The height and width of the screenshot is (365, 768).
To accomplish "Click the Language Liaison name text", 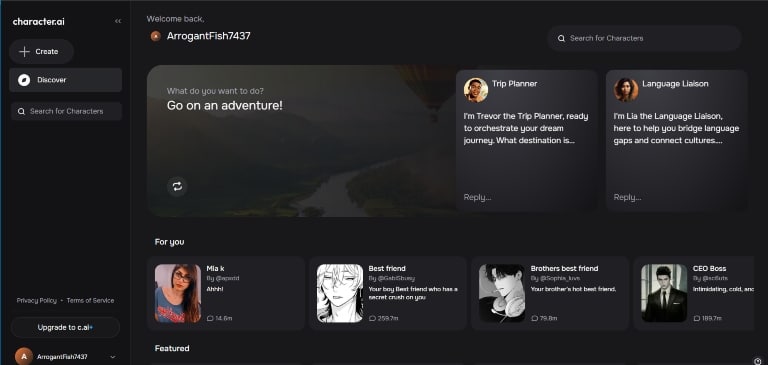I will 675,84.
